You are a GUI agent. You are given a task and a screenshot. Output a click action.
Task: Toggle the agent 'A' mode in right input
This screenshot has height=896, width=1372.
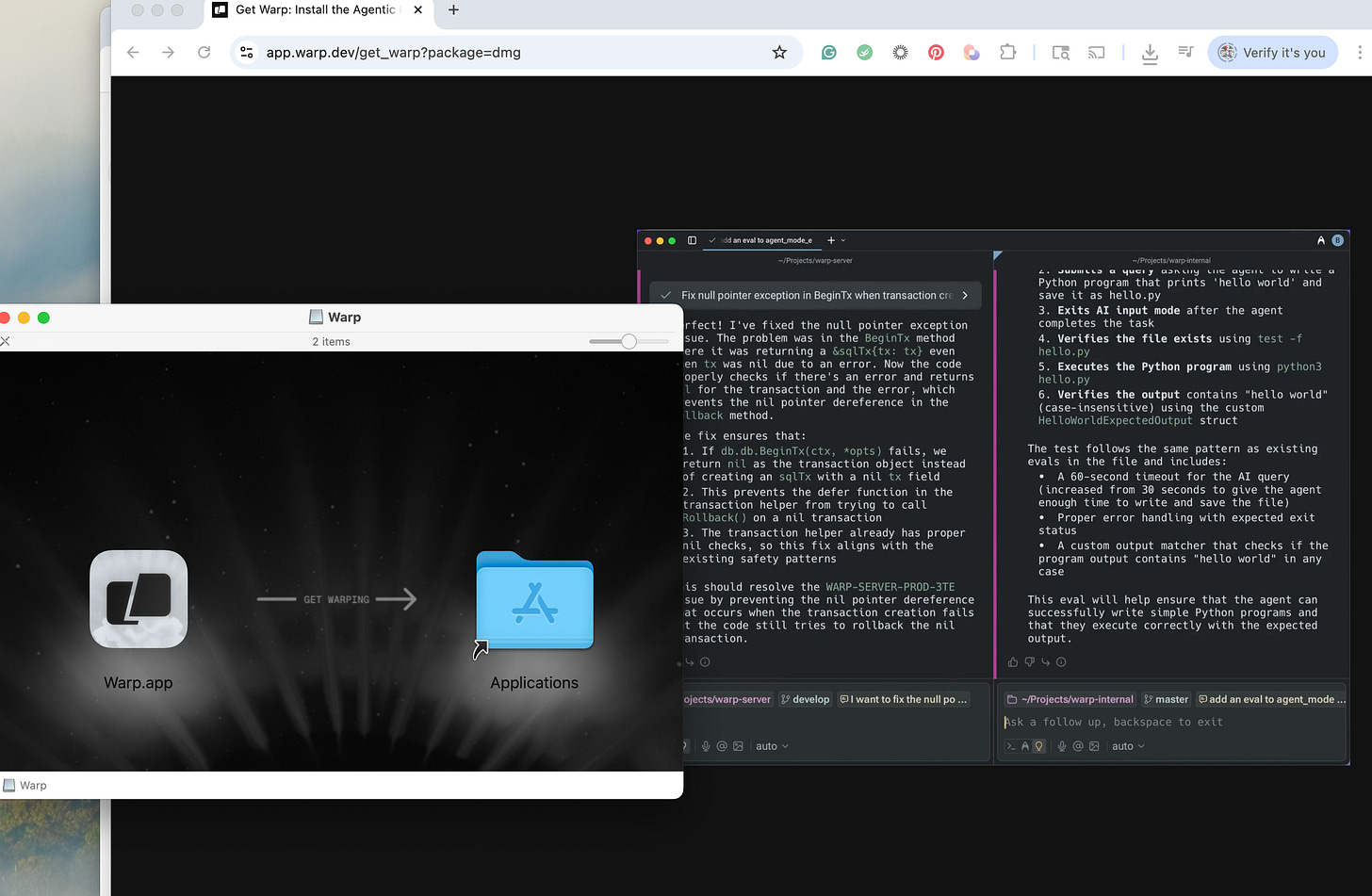pos(1025,745)
